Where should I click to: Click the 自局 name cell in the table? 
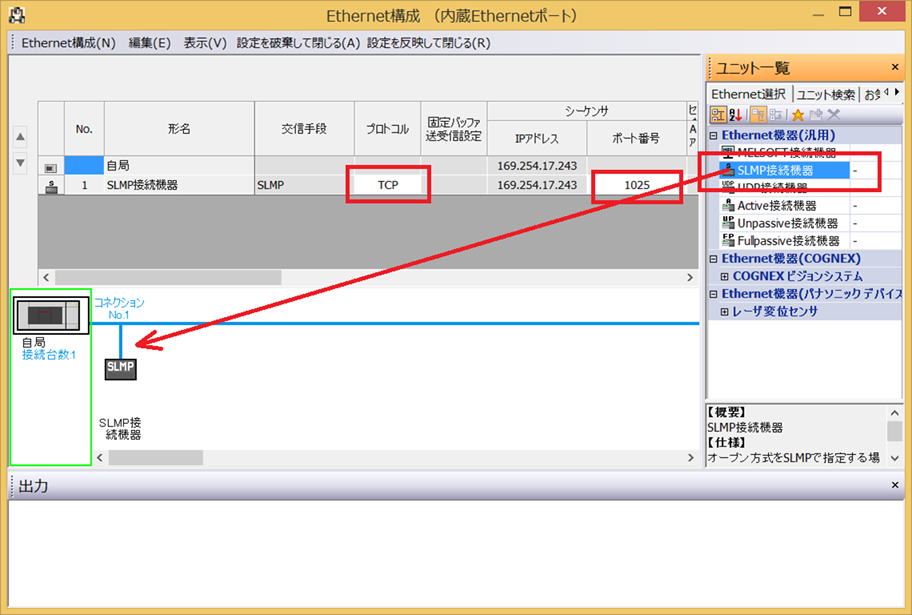(x=179, y=166)
